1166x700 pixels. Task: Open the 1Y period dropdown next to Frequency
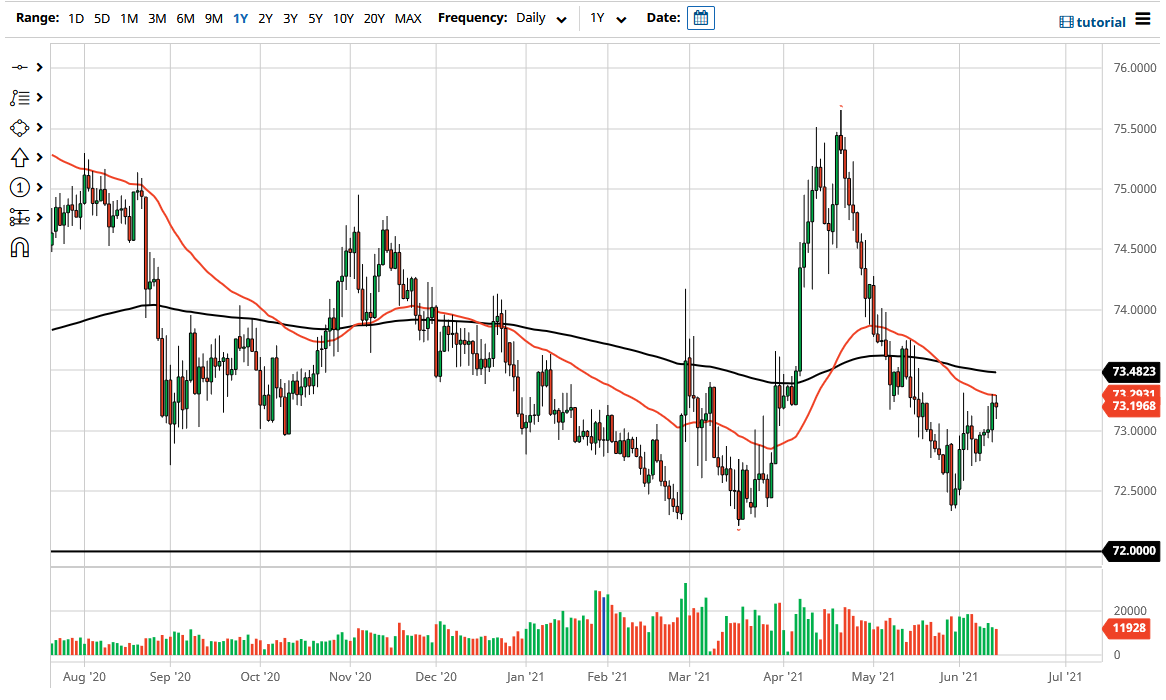tap(606, 18)
